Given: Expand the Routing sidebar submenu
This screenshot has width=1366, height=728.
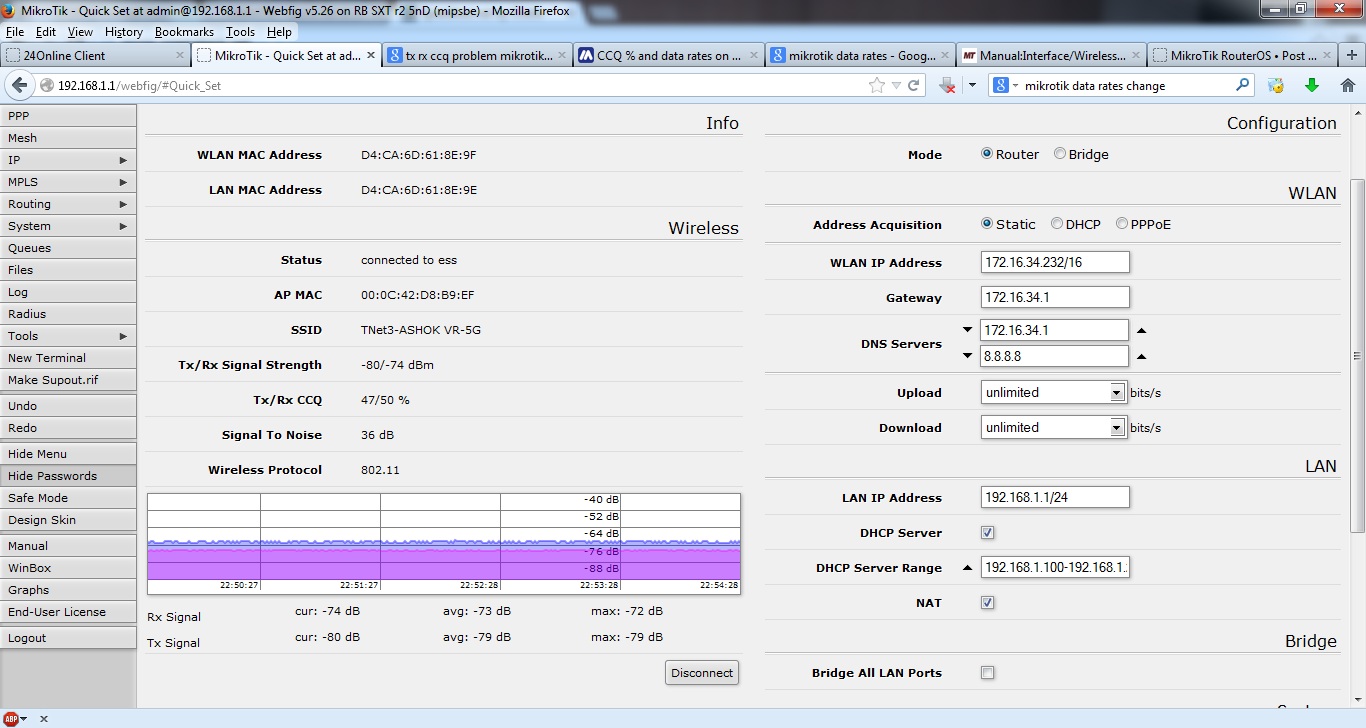Looking at the screenshot, I should tap(60, 203).
